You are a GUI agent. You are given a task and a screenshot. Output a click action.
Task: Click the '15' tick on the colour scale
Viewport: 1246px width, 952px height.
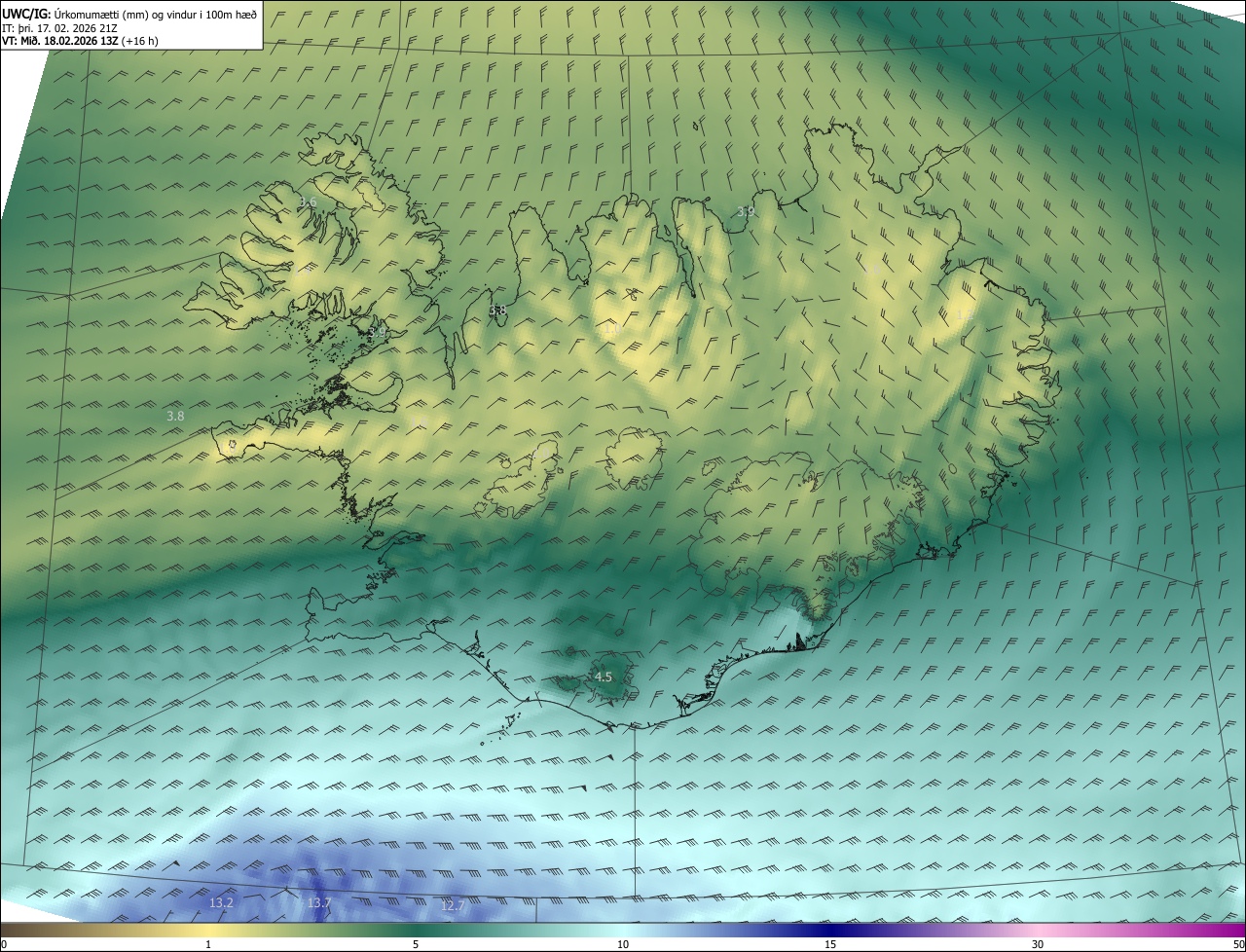click(830, 944)
